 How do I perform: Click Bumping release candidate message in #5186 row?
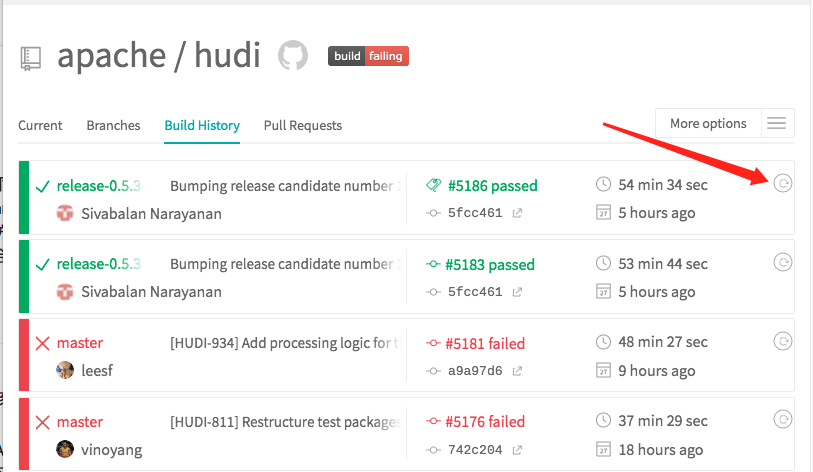click(286, 186)
